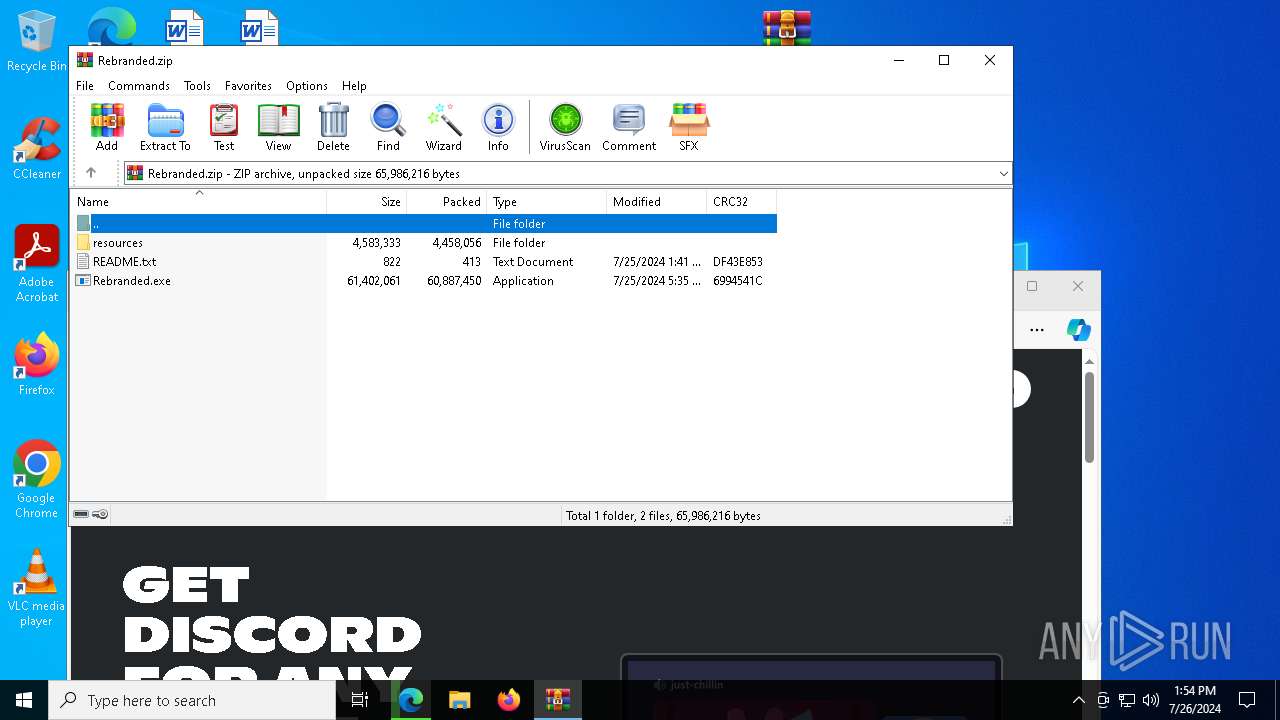The image size is (1280, 720).
Task: Sort by the CRC32 column header
Action: coord(742,202)
